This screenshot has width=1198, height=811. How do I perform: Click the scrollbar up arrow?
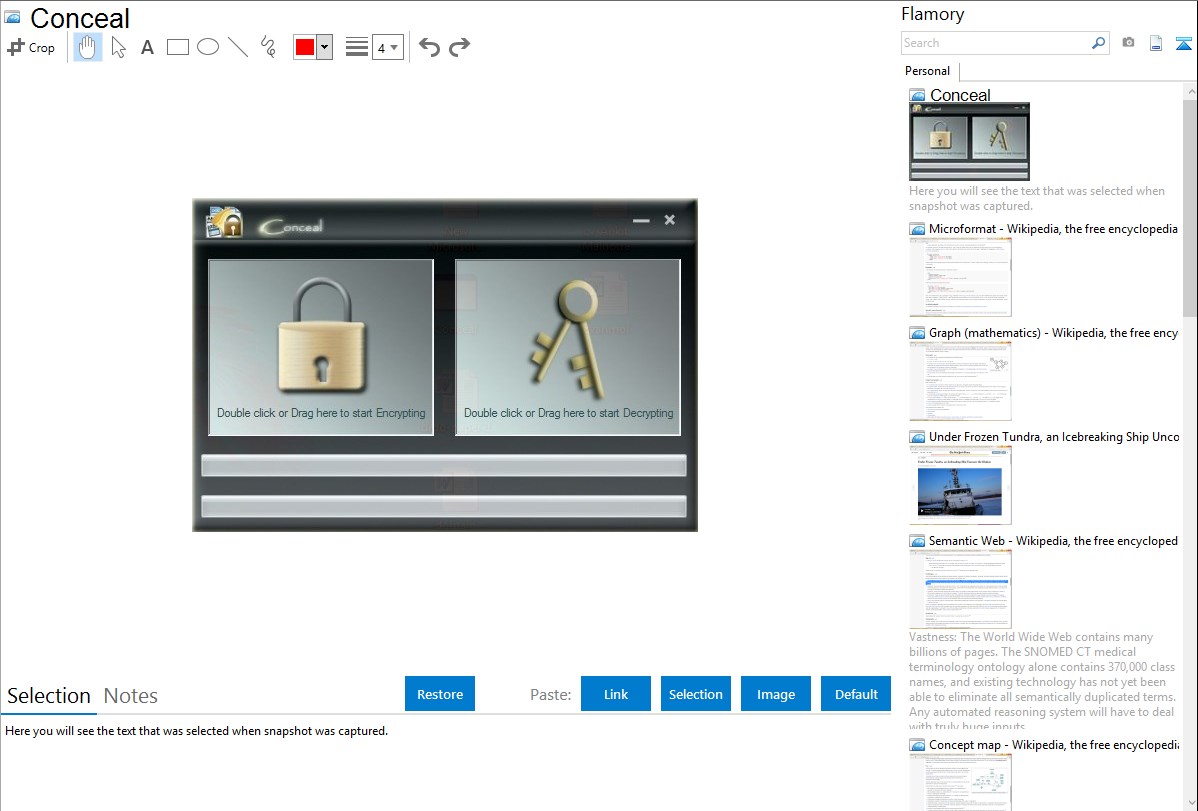pos(1190,91)
